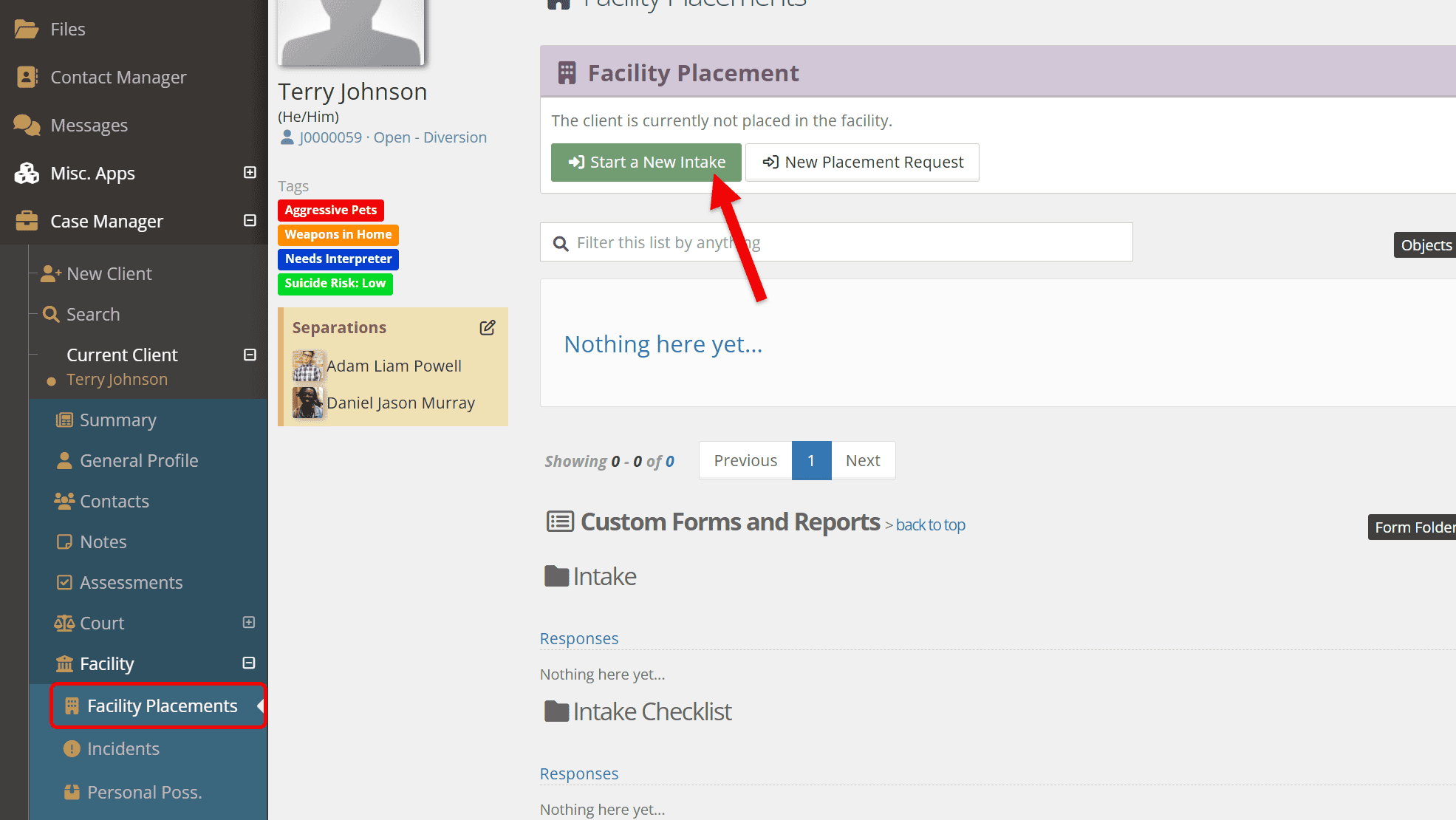Click Terry Johnson's profile photo
Screen dimensions: 1456x820
(x=352, y=33)
